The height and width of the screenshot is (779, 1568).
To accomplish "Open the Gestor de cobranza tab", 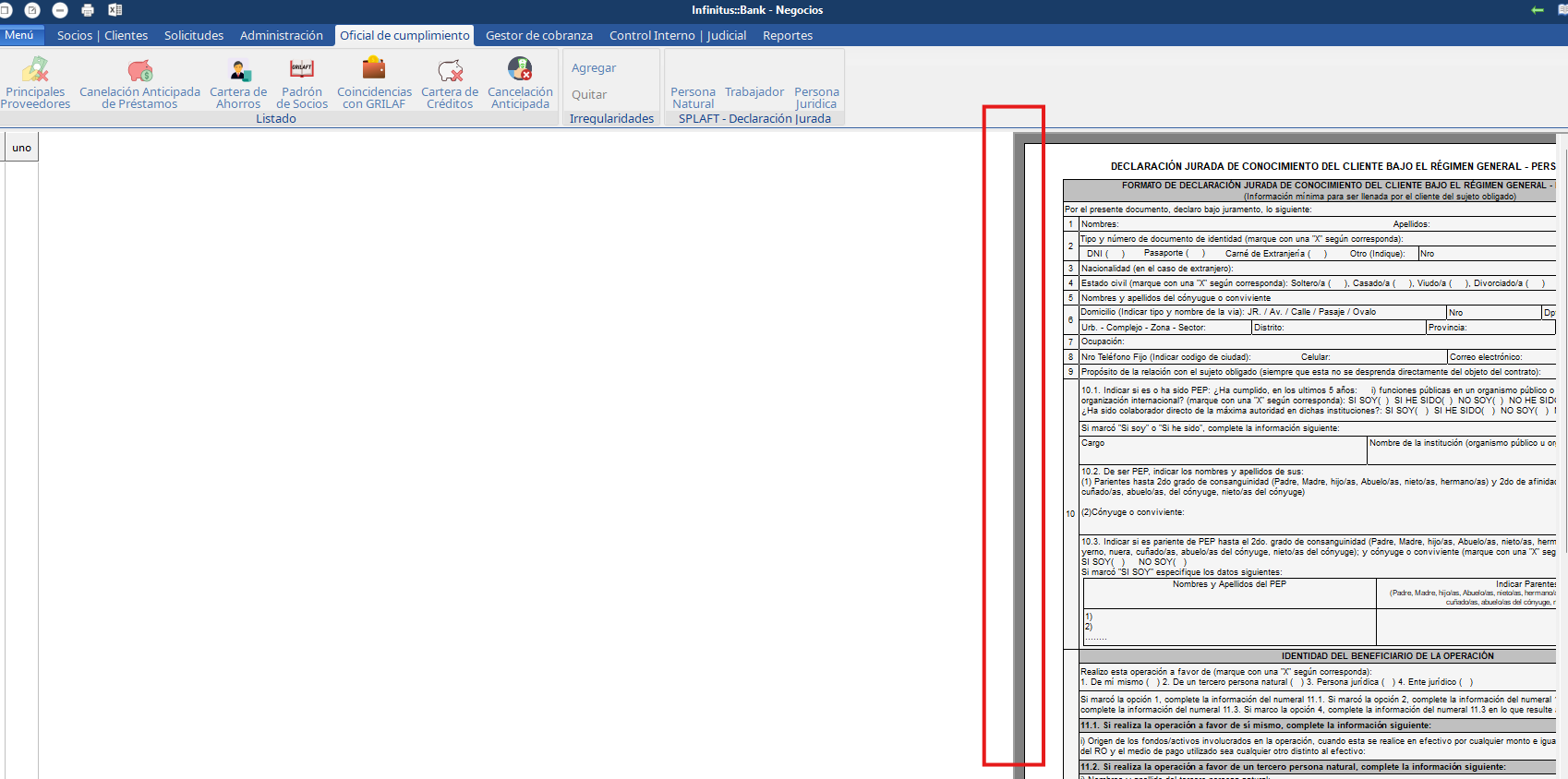I will pyautogui.click(x=539, y=35).
